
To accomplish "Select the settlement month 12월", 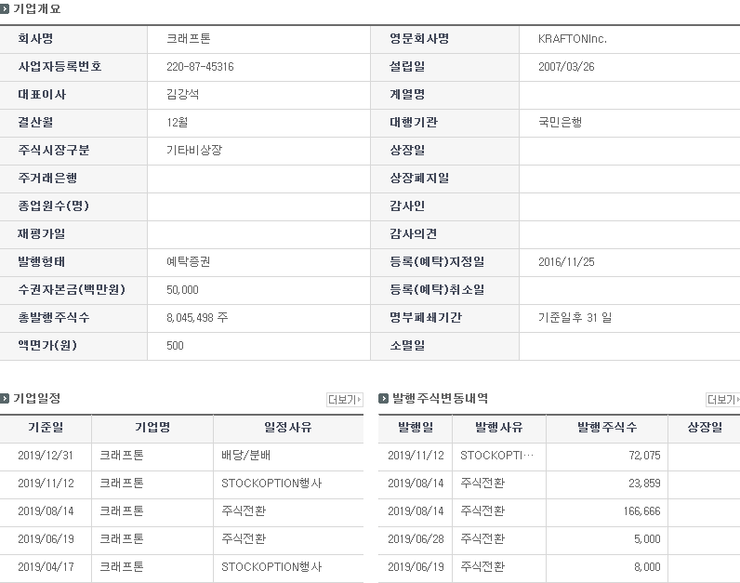I will 177,122.
